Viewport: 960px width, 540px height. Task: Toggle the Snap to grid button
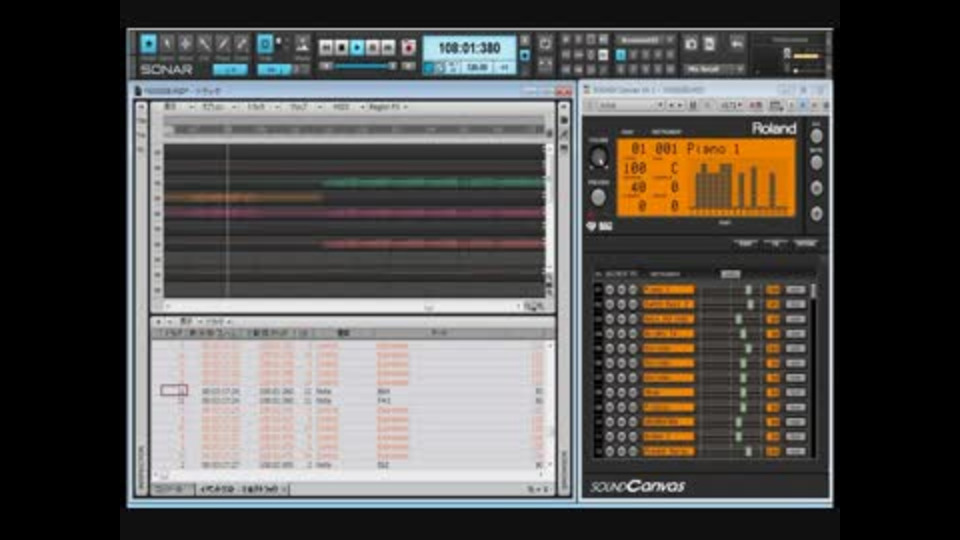pyautogui.click(x=265, y=44)
